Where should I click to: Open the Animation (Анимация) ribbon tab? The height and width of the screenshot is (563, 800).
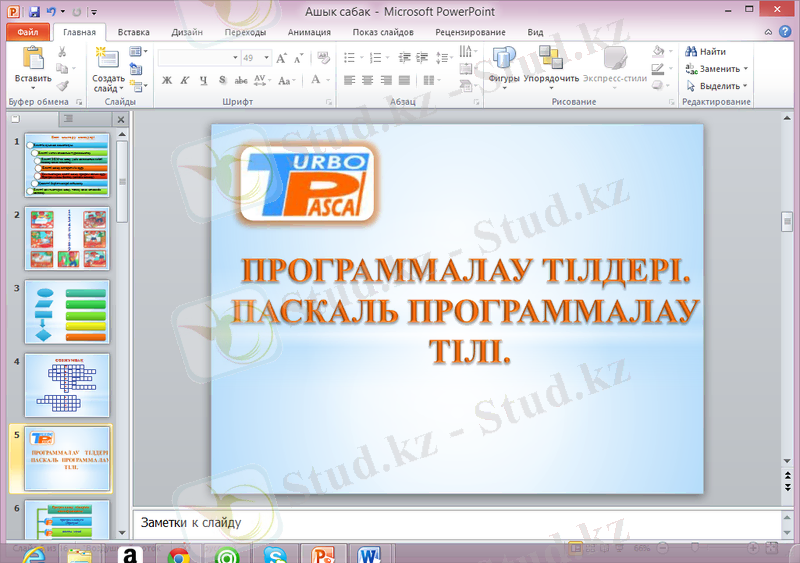point(309,32)
